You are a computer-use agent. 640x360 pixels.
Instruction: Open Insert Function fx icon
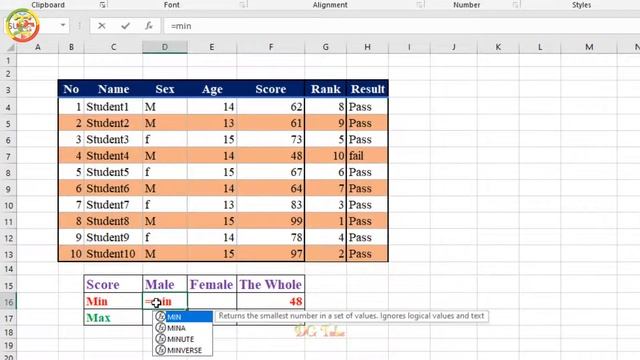click(149, 26)
